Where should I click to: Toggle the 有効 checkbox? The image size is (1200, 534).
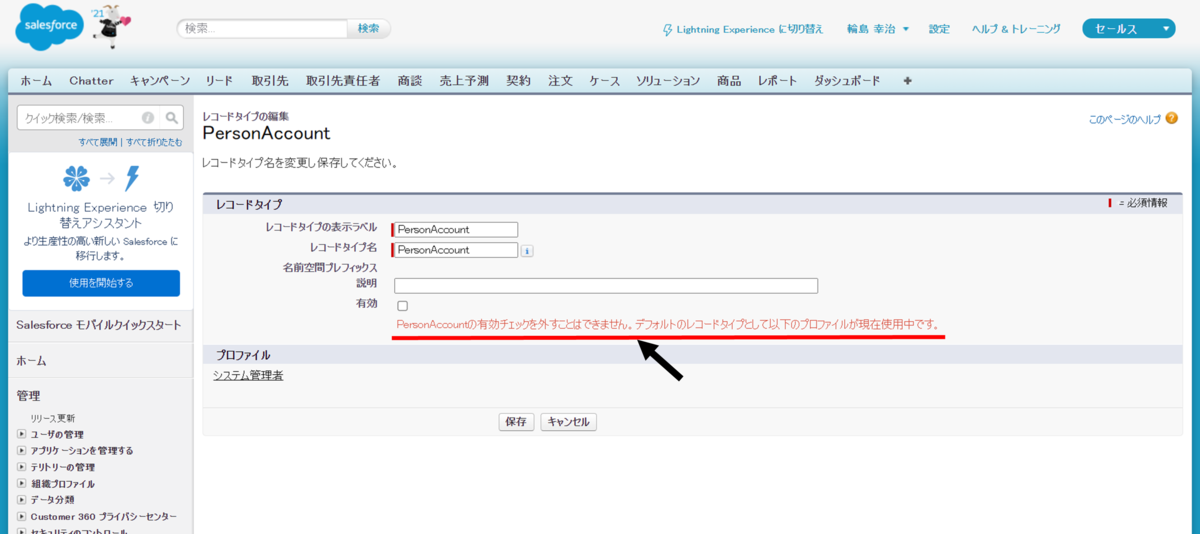click(x=402, y=305)
